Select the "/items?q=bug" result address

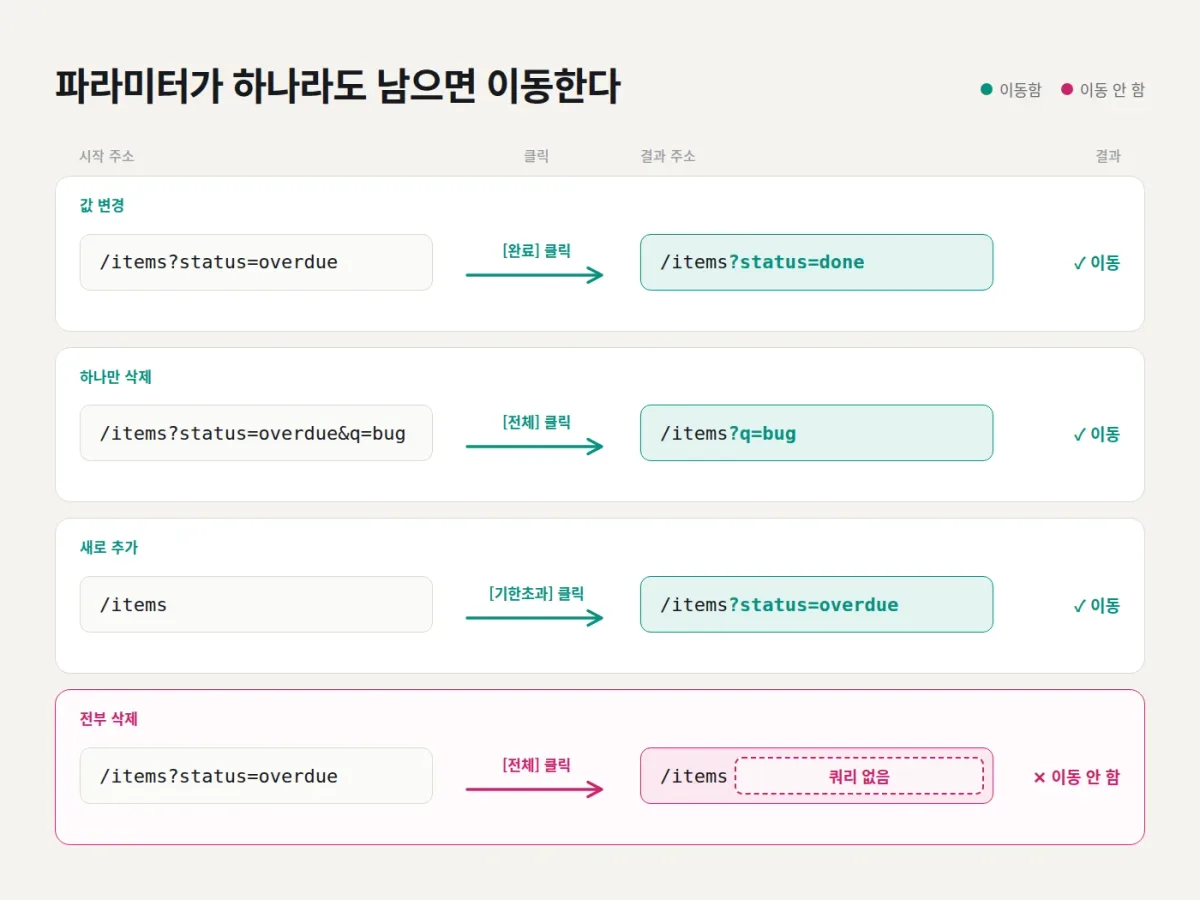pyautogui.click(x=816, y=433)
